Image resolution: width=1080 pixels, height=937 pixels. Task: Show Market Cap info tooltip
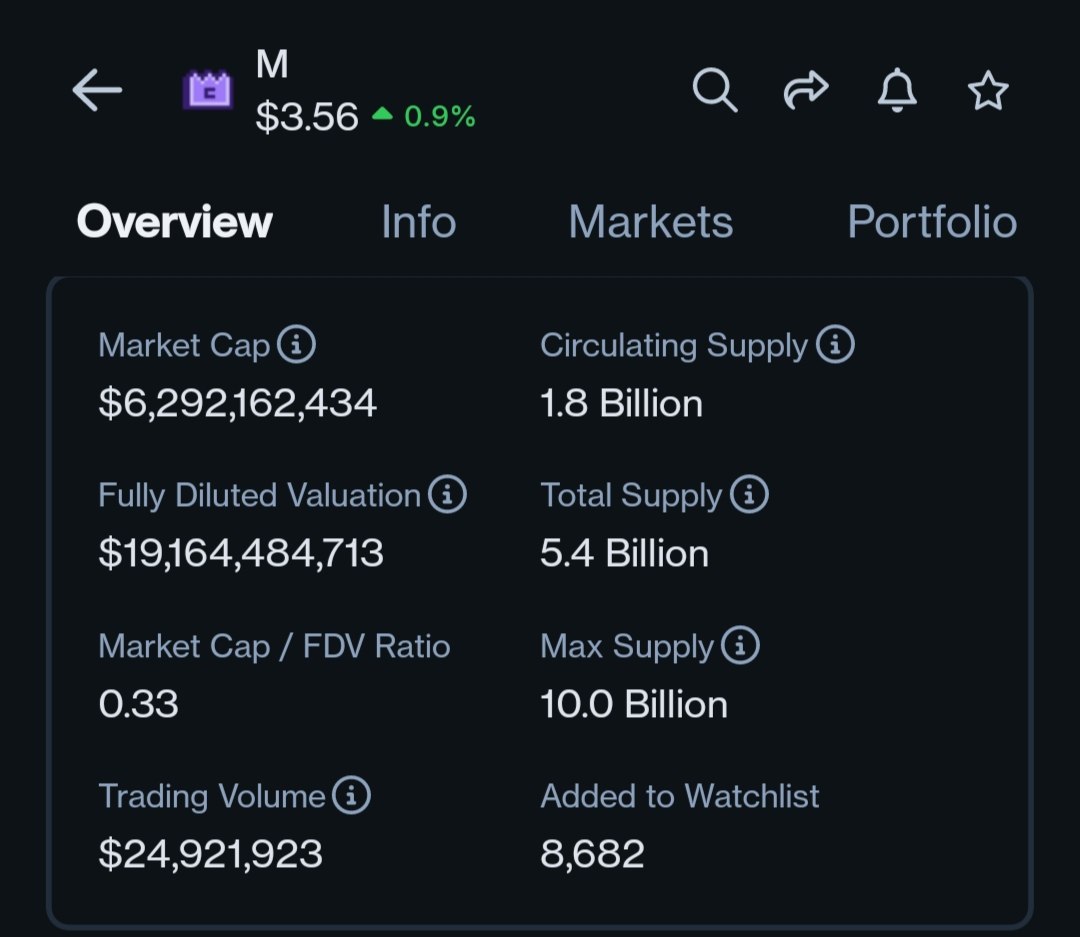click(296, 345)
